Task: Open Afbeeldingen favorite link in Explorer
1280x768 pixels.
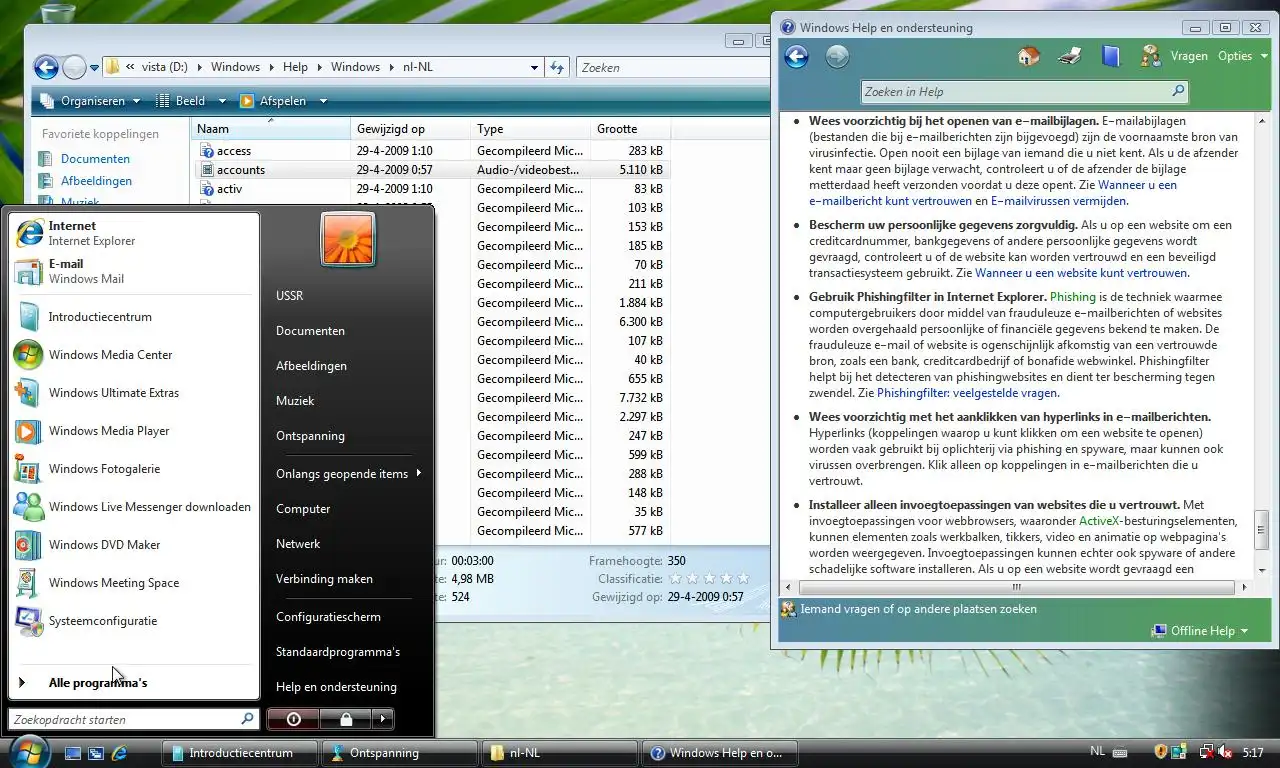Action: (x=96, y=181)
